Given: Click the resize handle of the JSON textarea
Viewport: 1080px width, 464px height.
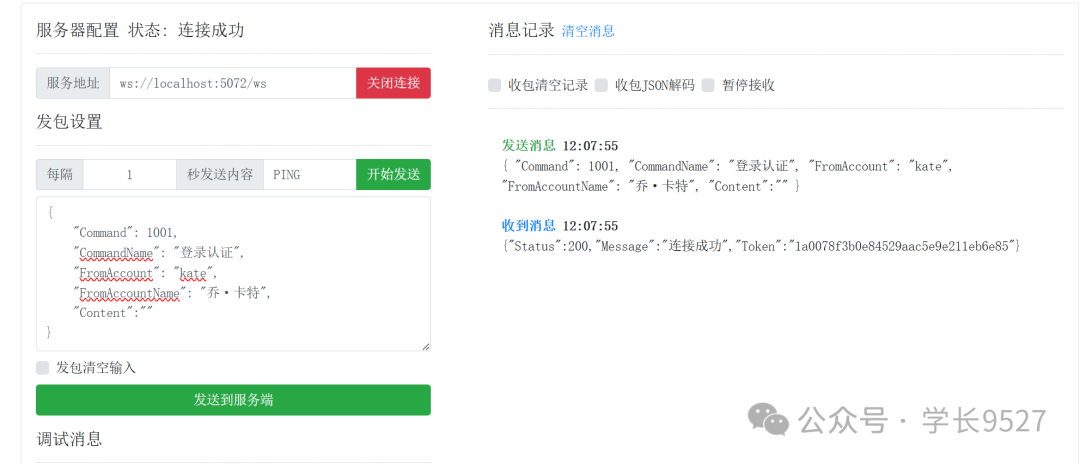Looking at the screenshot, I should [x=425, y=346].
